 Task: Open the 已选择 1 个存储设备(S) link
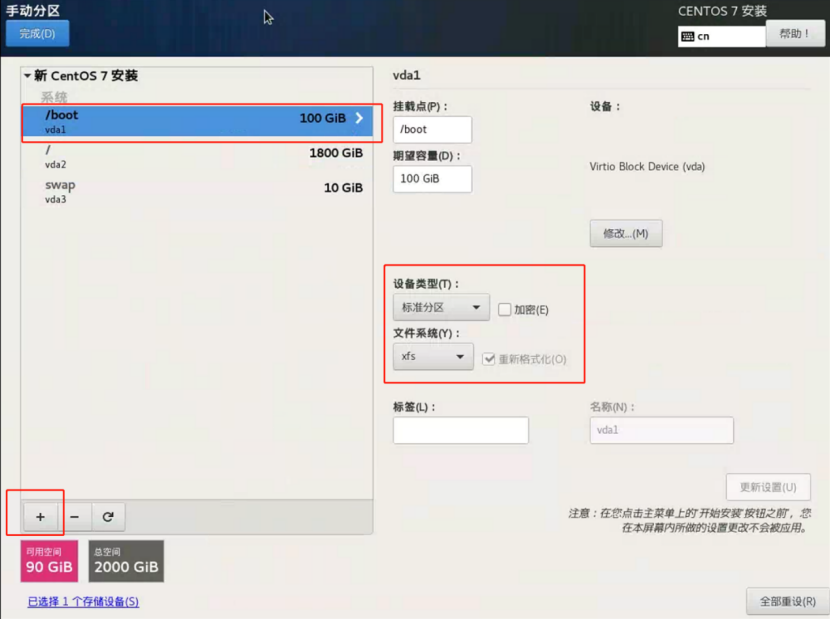[x=83, y=601]
